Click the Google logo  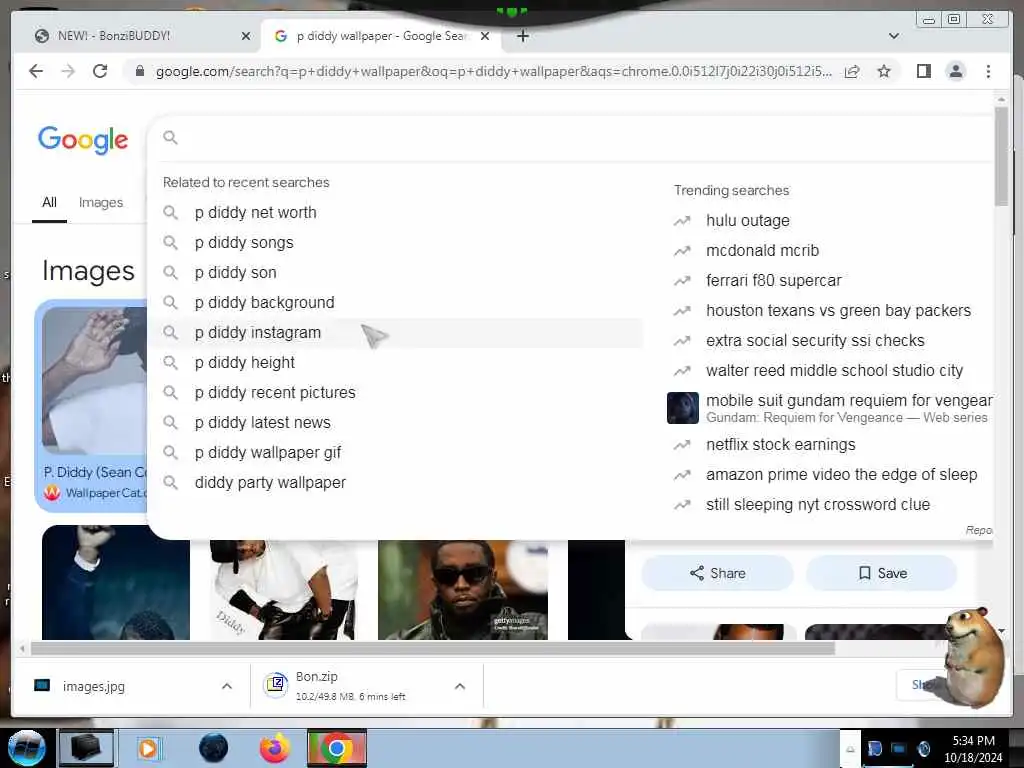[83, 140]
